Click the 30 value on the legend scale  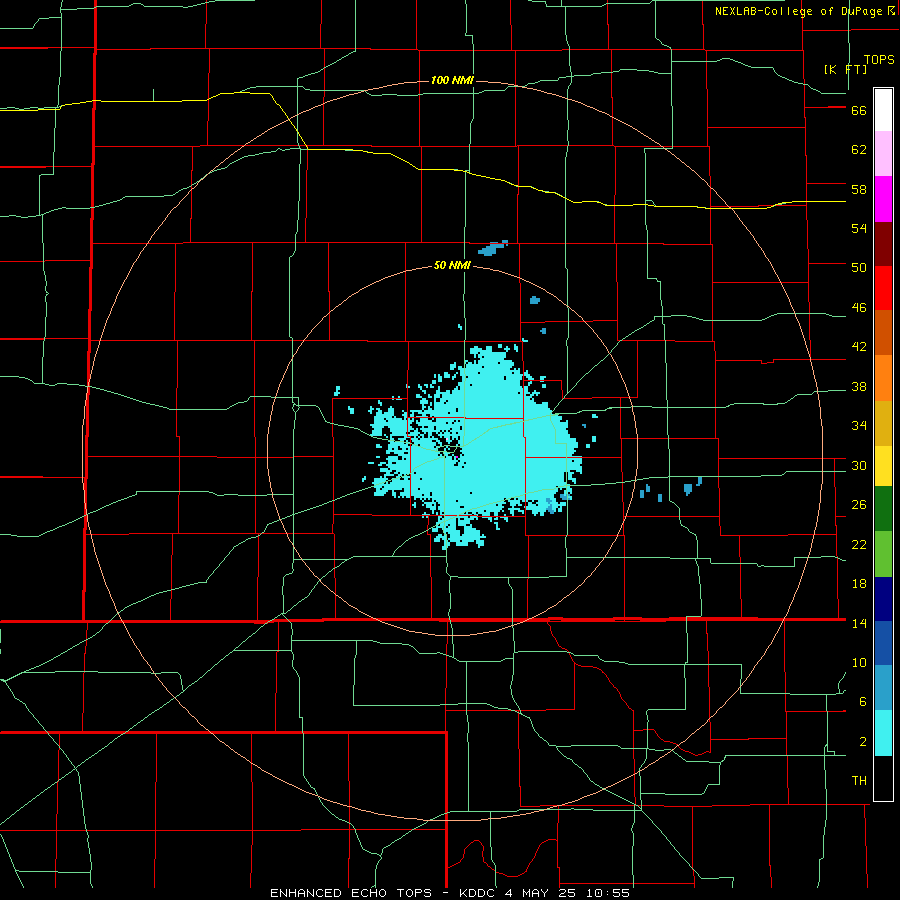point(859,465)
